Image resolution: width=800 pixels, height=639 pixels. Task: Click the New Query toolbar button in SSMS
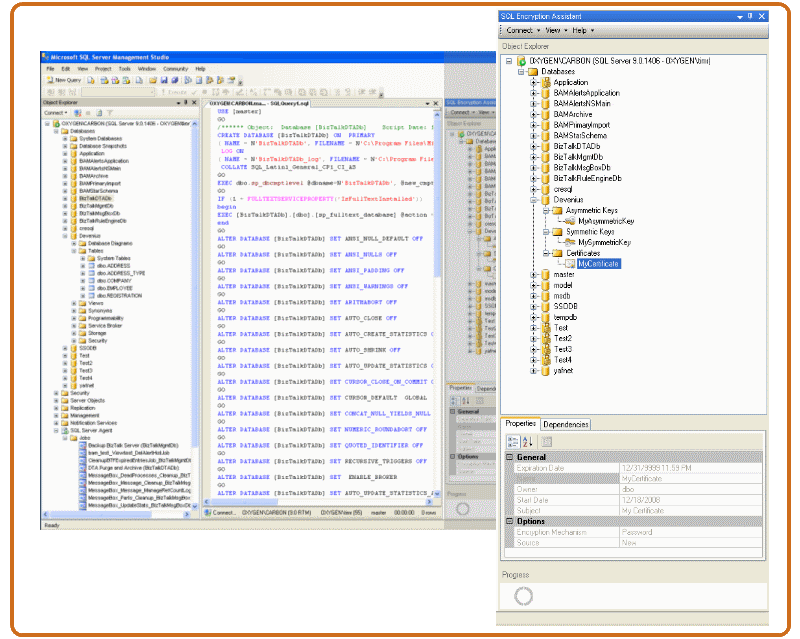click(64, 80)
